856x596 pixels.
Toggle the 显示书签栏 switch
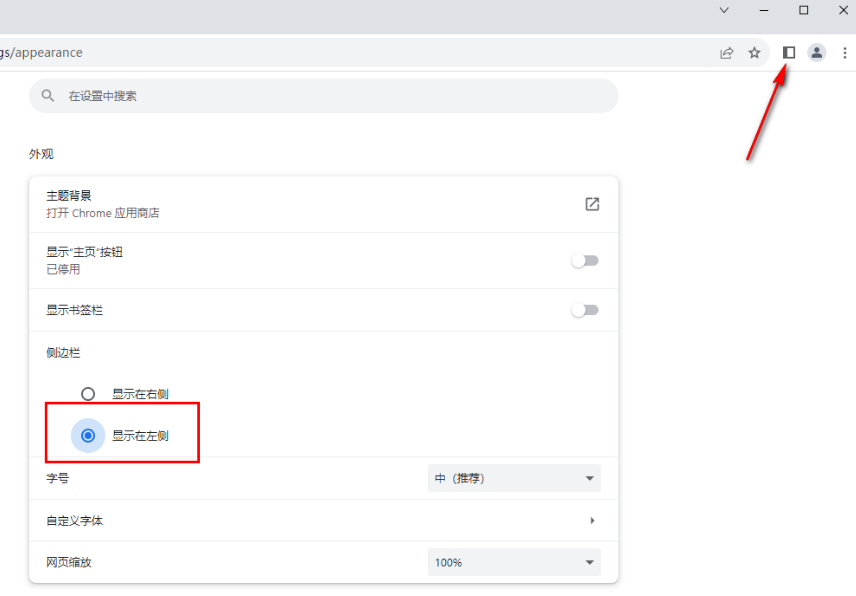585,310
